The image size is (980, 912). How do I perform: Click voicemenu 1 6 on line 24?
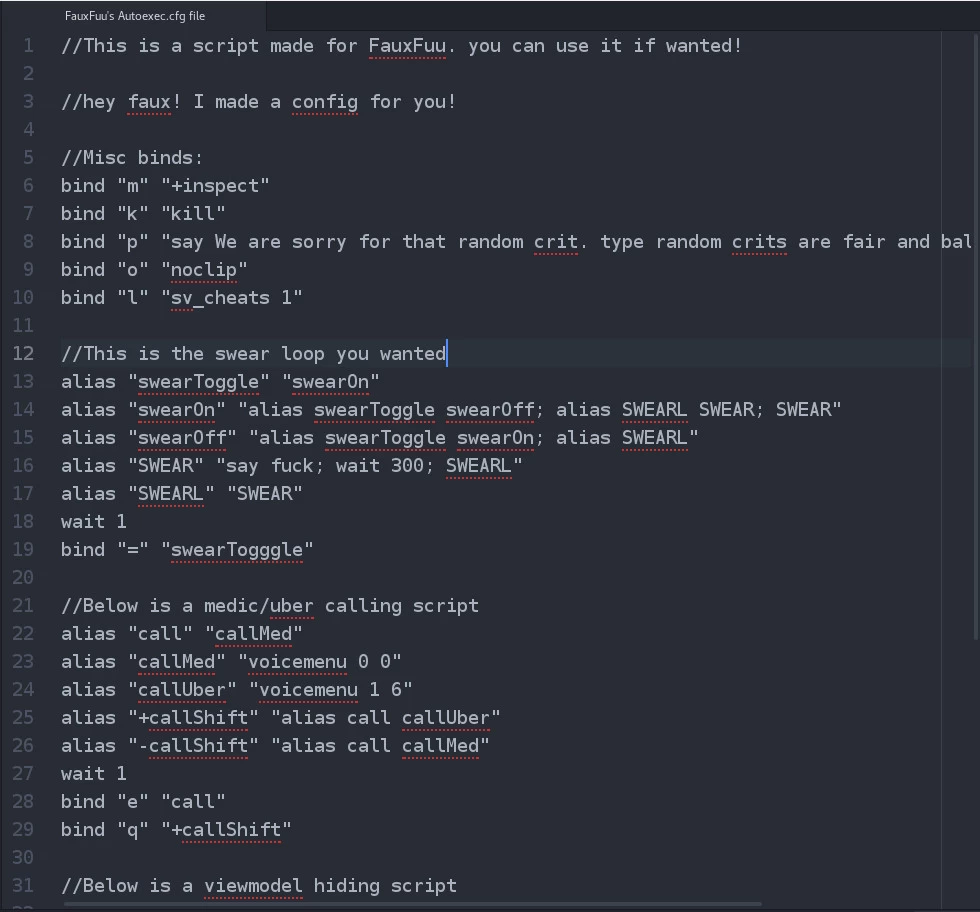tap(330, 689)
